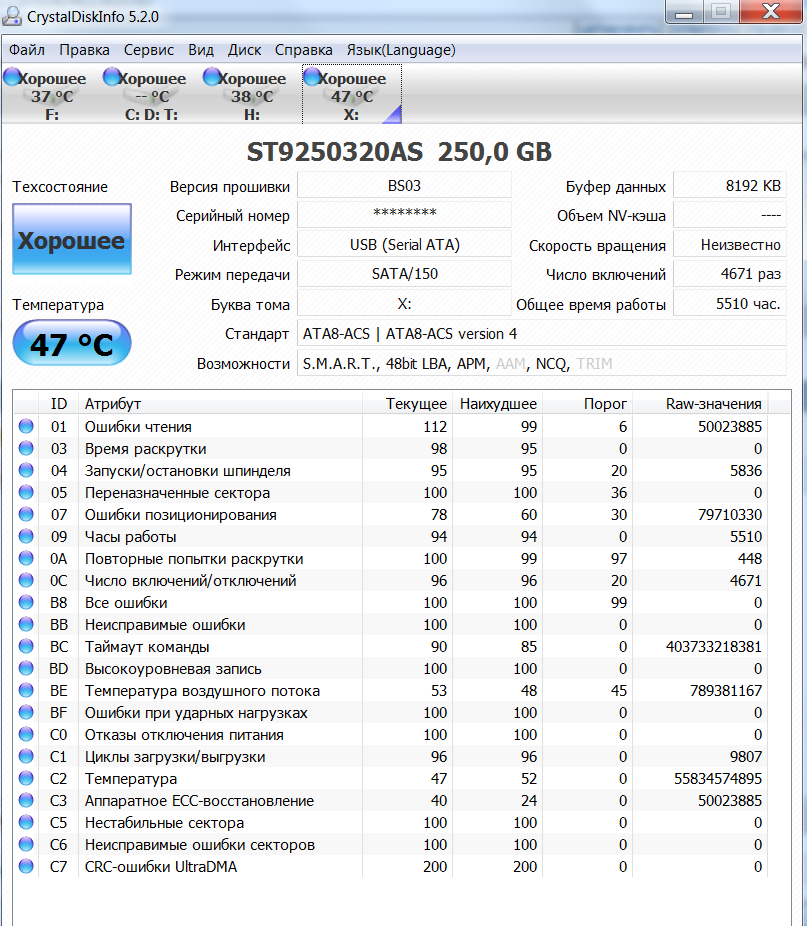Screen dimensions: 807x926
Task: Click status orb for 05 Переназначенные сектора
Action: (26, 493)
